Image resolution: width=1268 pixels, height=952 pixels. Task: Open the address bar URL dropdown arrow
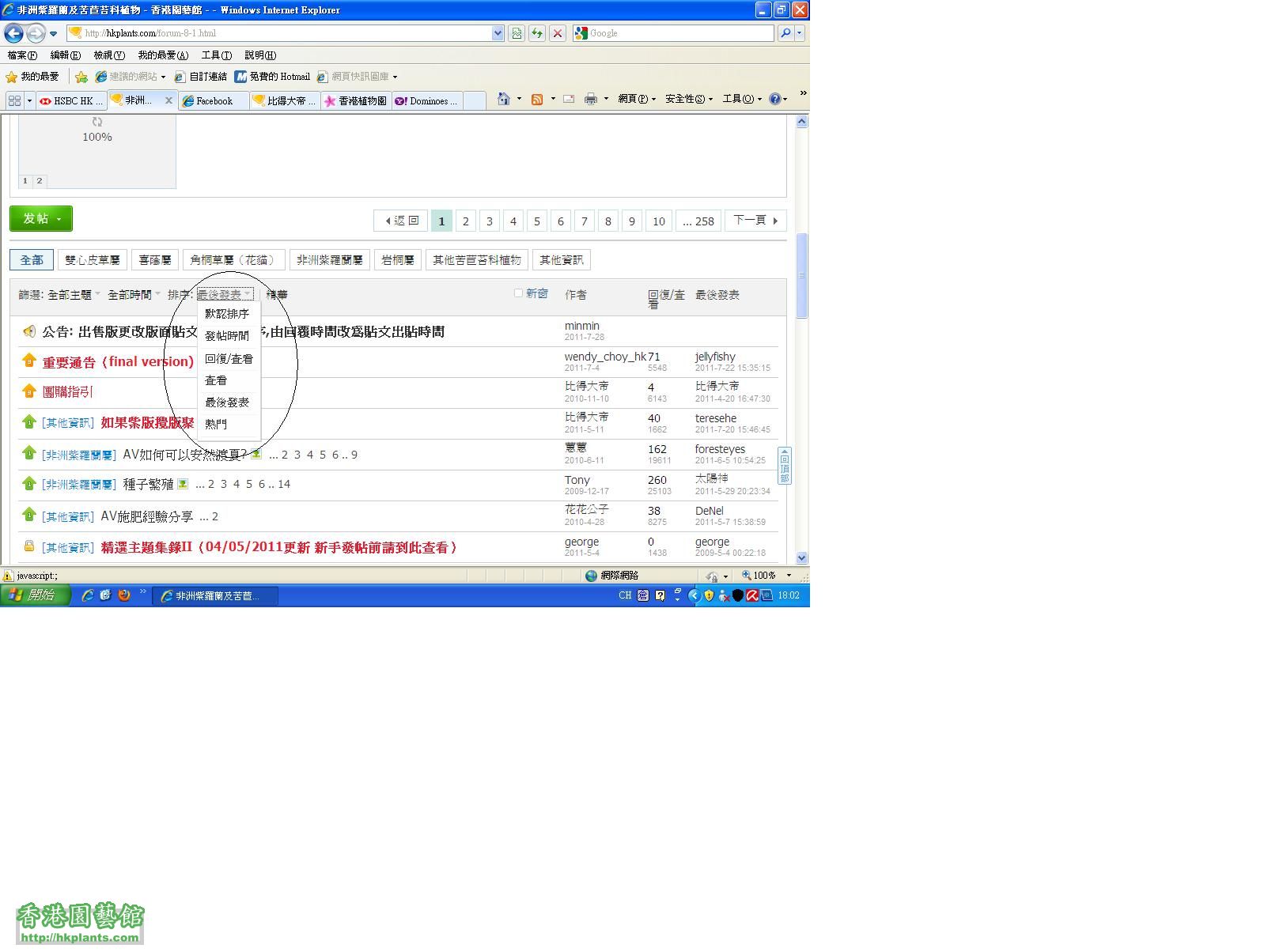pyautogui.click(x=498, y=33)
